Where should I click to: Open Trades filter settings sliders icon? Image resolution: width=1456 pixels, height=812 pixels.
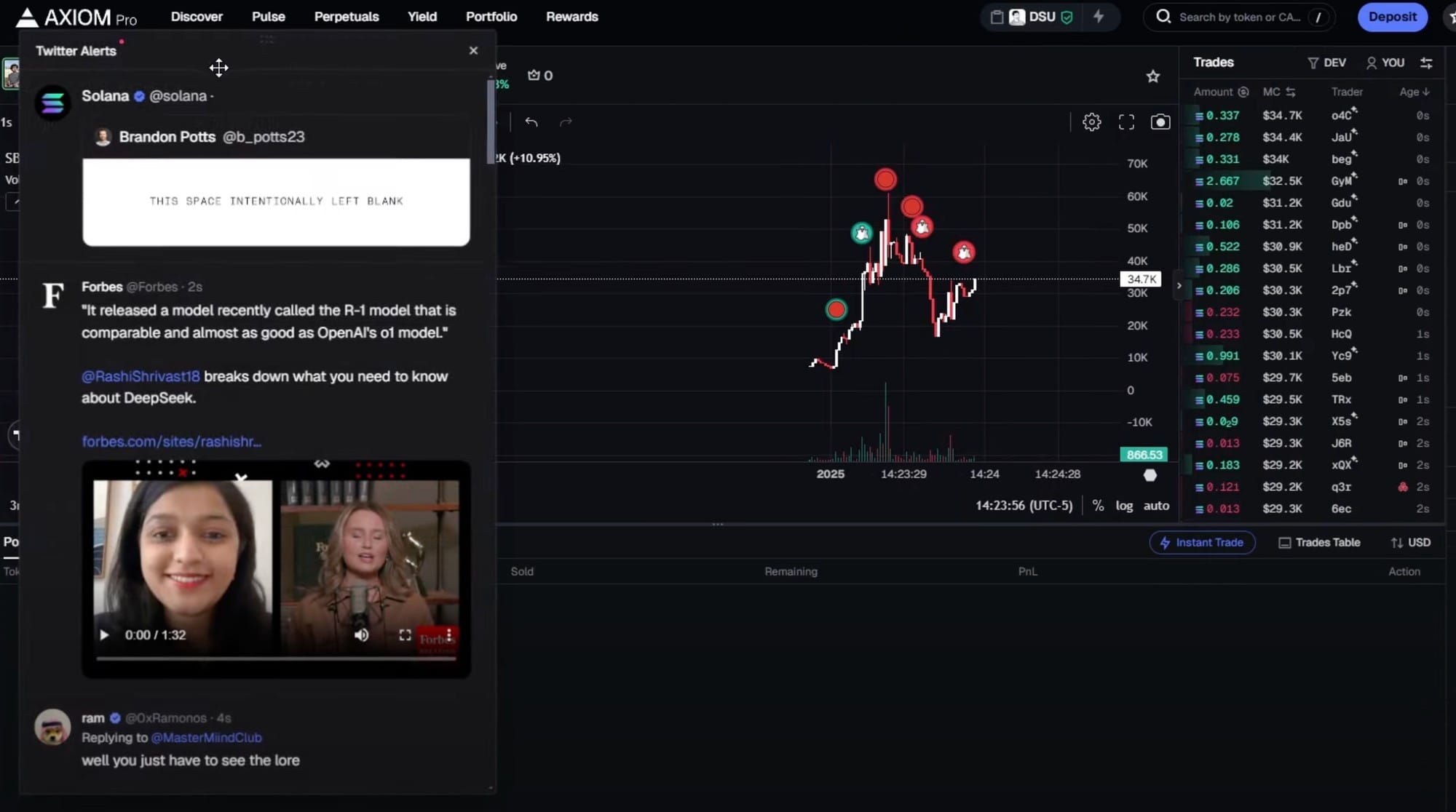(1425, 63)
